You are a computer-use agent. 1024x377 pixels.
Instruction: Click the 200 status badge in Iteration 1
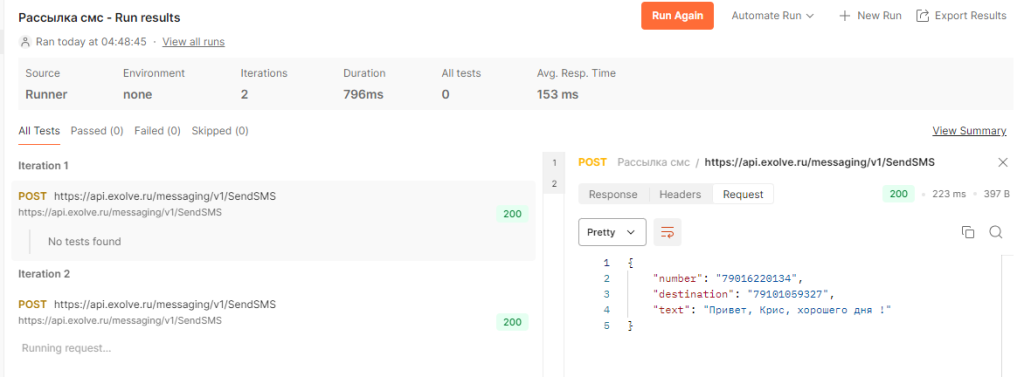(x=513, y=214)
